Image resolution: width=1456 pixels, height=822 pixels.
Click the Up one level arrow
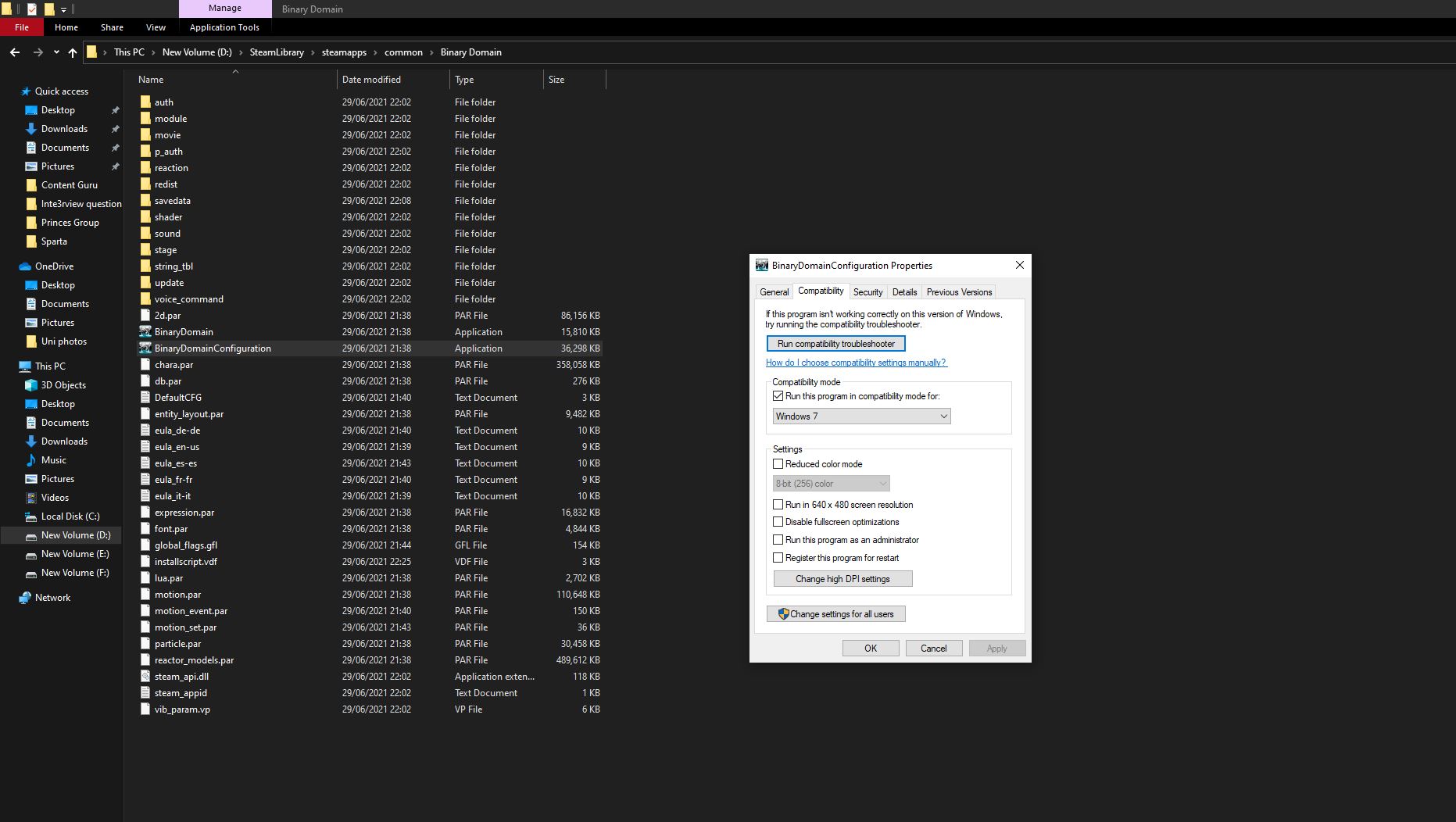coord(73,52)
